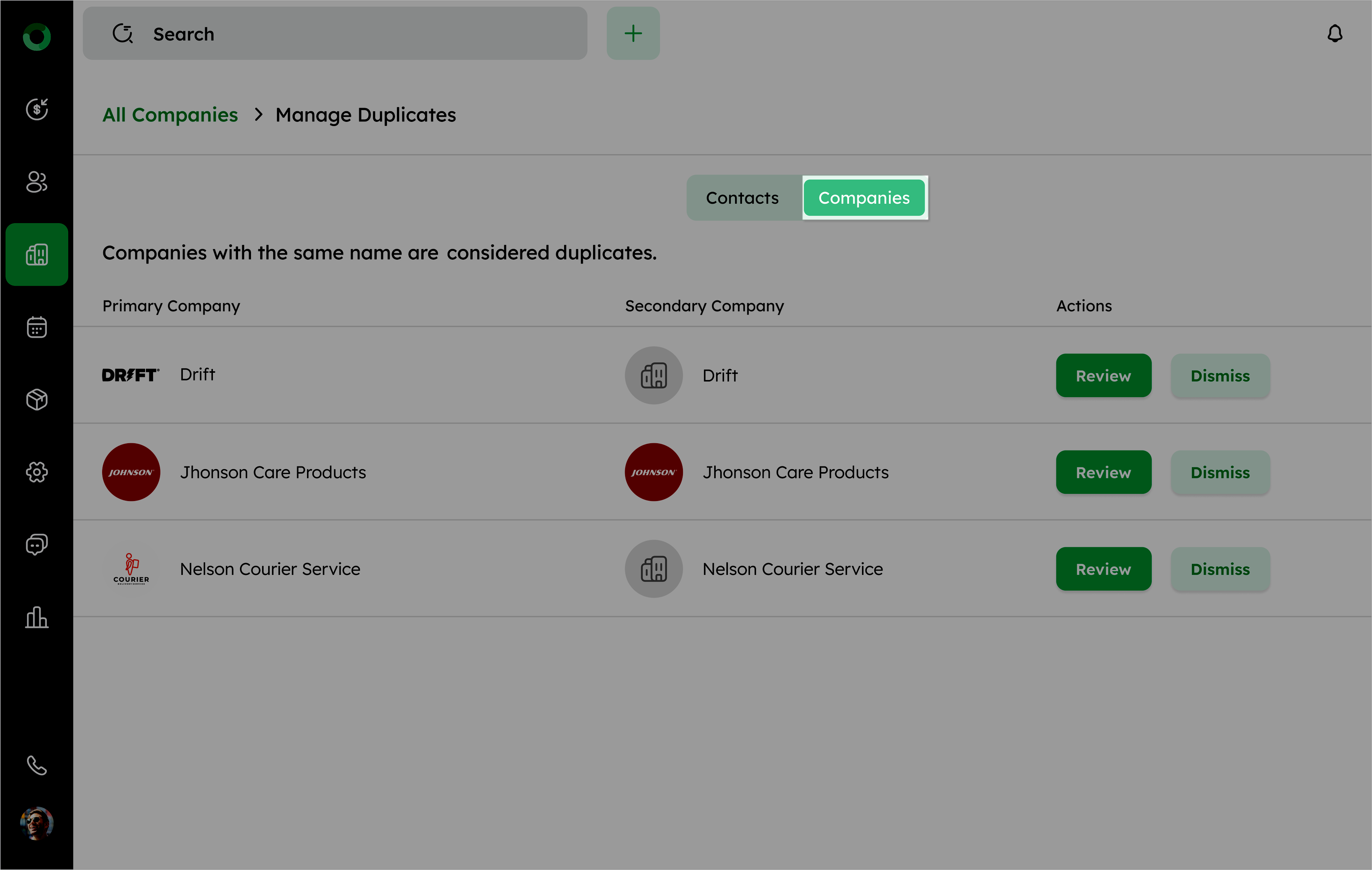Select the Companies tab

pyautogui.click(x=864, y=198)
